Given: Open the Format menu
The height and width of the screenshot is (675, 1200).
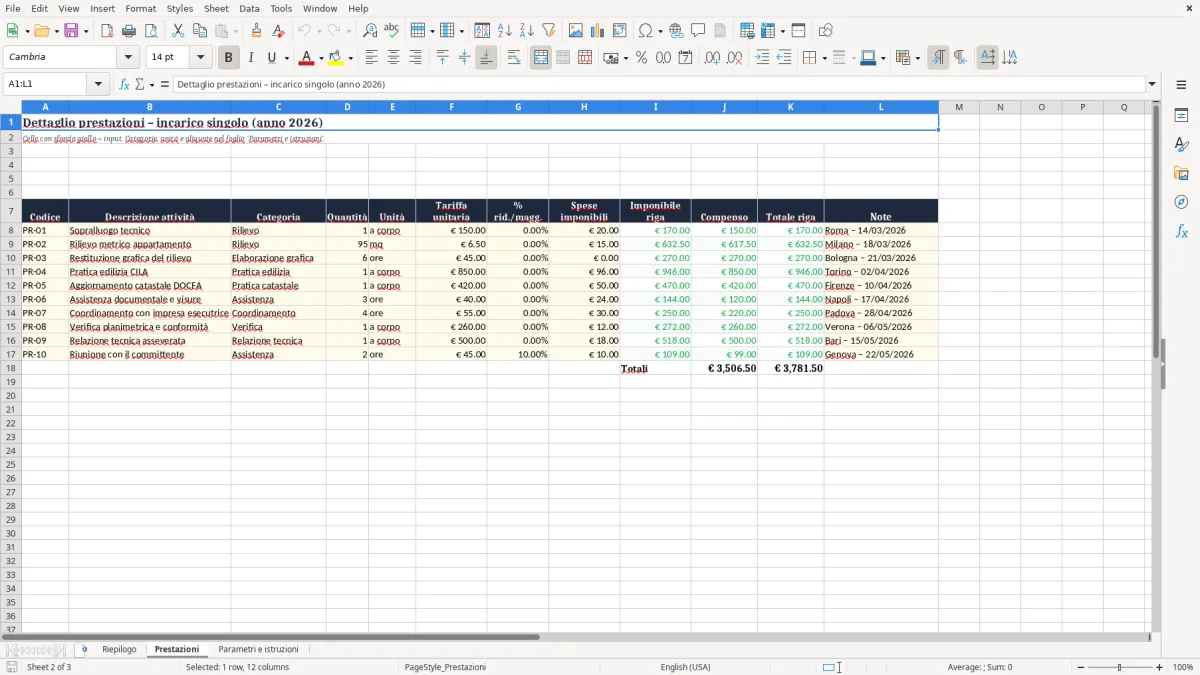Looking at the screenshot, I should coord(140,8).
